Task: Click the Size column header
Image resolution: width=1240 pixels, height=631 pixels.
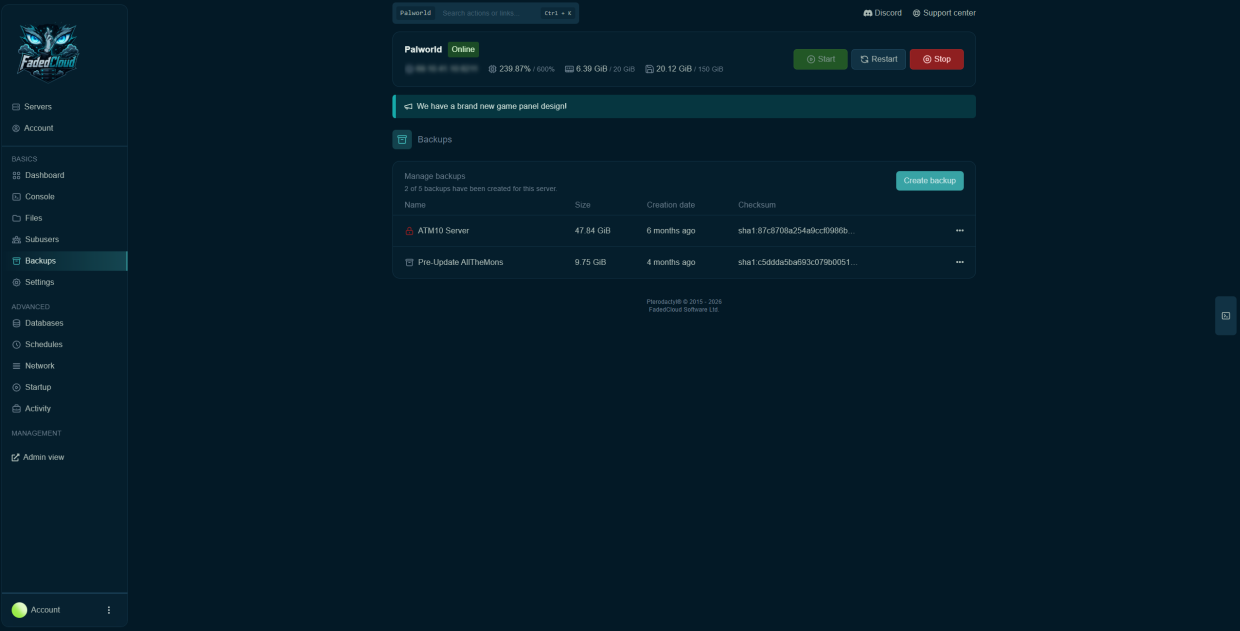Action: pyautogui.click(x=583, y=205)
